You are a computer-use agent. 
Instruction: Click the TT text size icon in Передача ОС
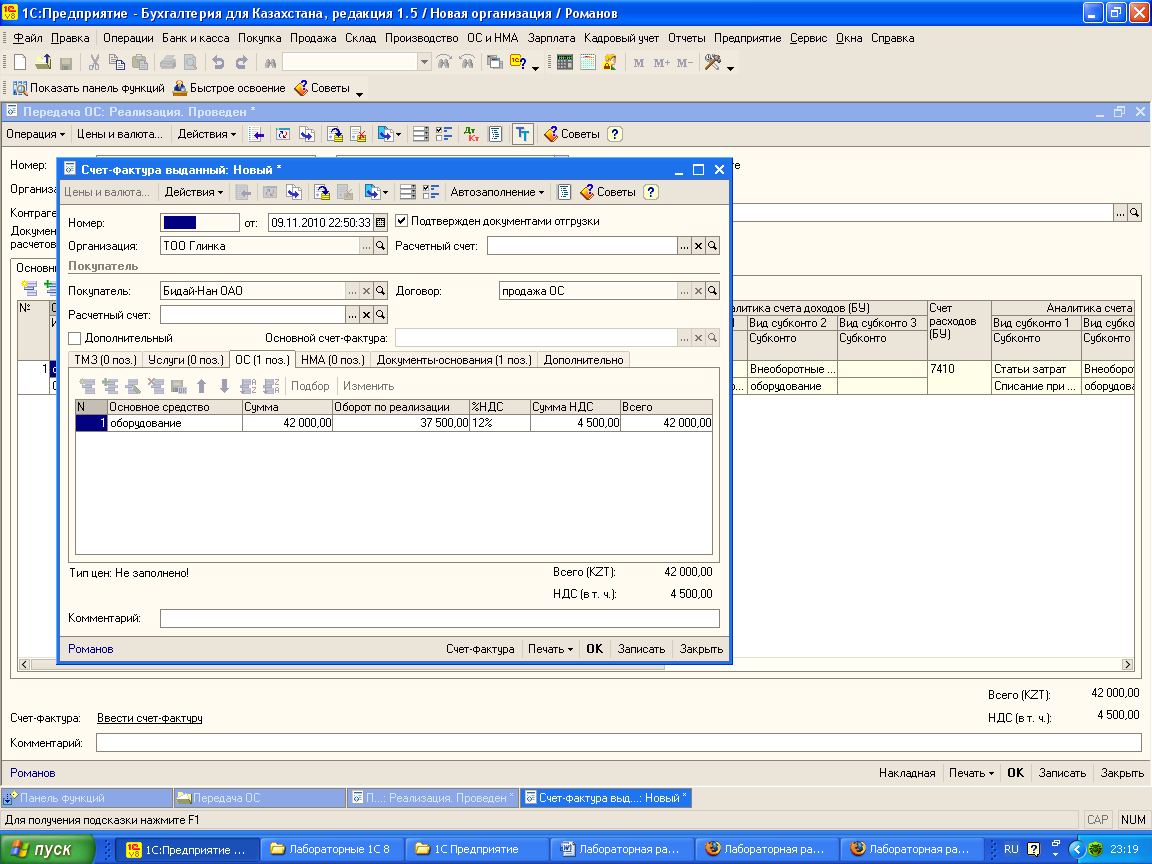522,134
